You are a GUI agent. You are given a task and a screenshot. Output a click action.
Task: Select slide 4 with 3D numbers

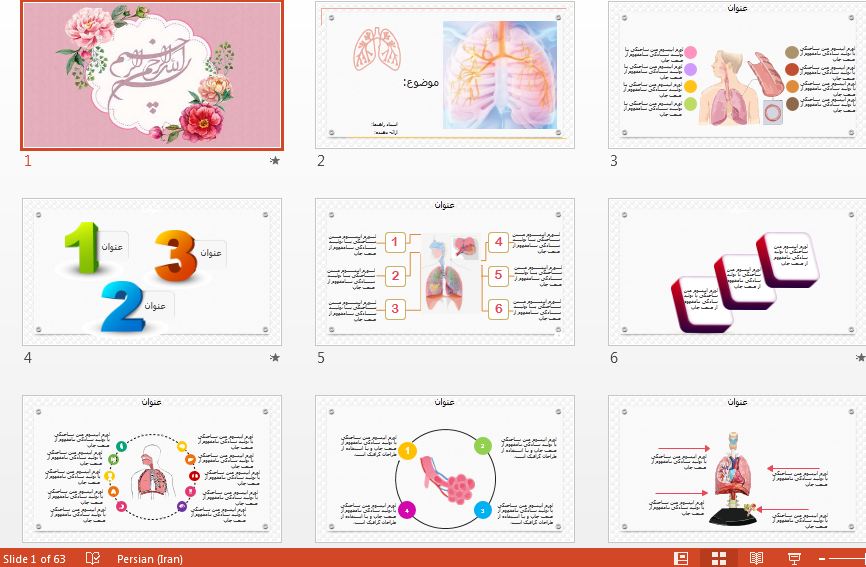coord(153,271)
